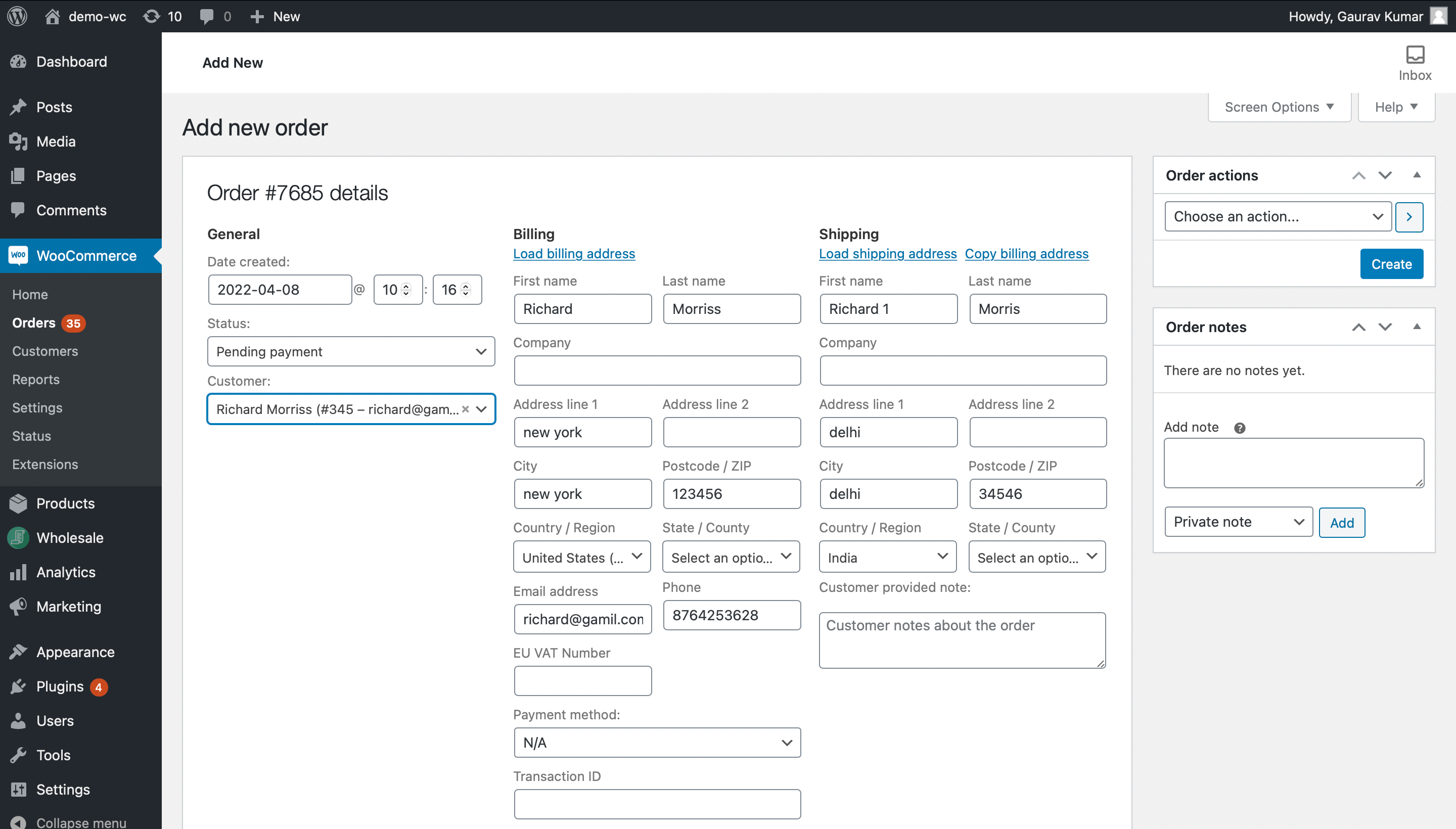Screen dimensions: 1456x829
Task: Open the Status dropdown Pending payment
Action: [351, 351]
